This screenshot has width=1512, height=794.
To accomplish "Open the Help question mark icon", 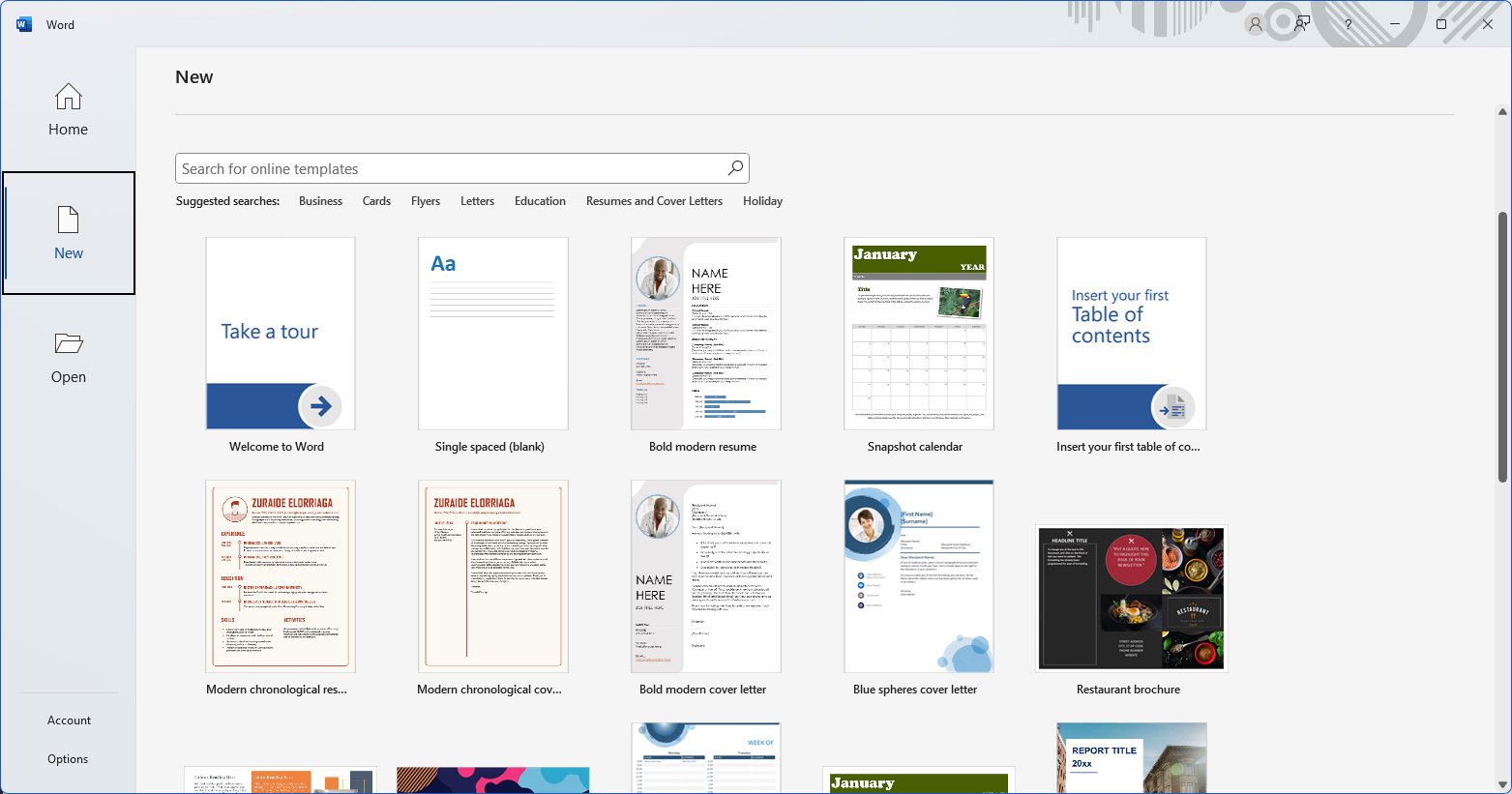I will point(1348,23).
